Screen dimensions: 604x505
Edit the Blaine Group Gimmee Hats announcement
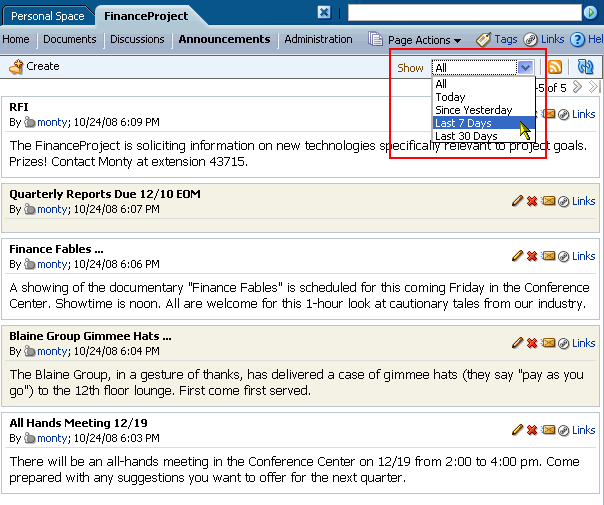click(517, 343)
